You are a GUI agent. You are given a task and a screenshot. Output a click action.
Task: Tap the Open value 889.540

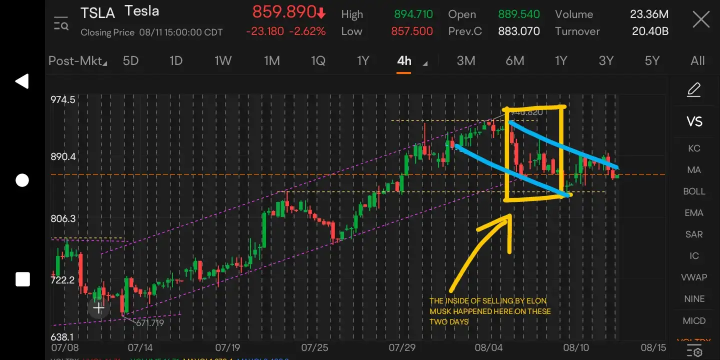click(x=519, y=14)
